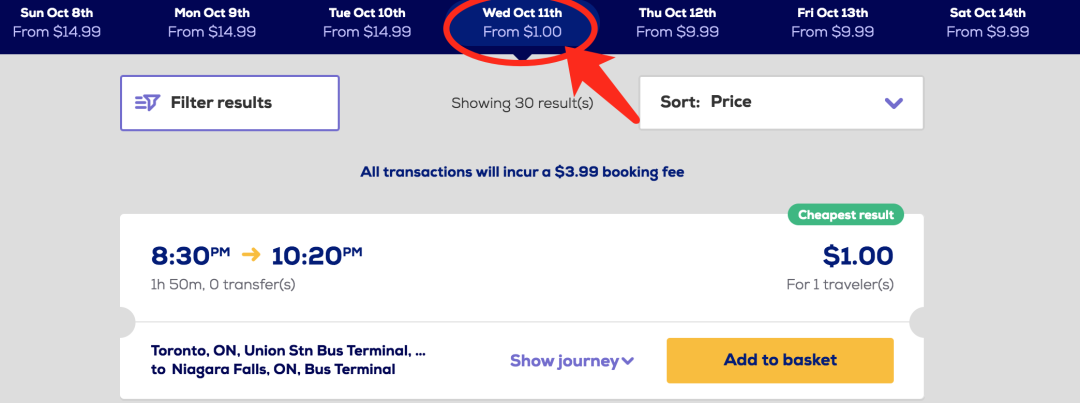Screen dimensions: 1080x403
Task: Click the 8:30PM departure time
Action: coord(191,256)
